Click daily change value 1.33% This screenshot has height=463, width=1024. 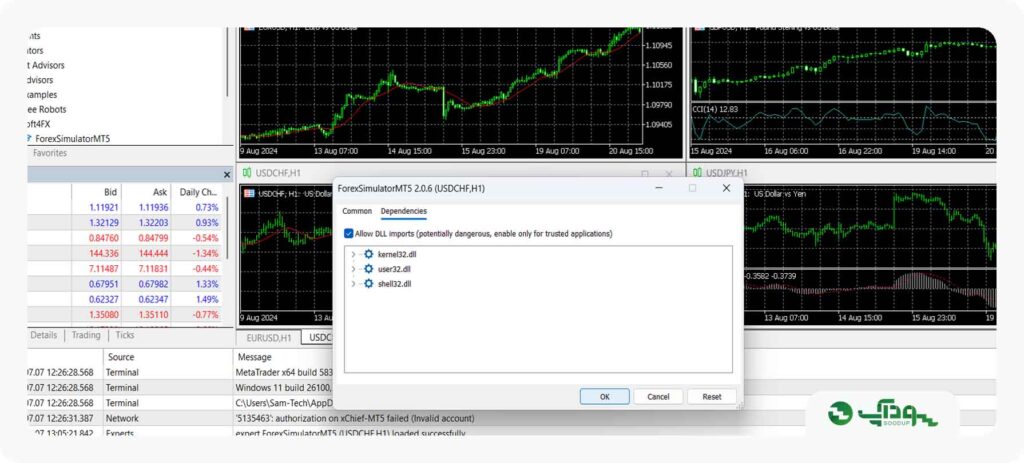click(x=207, y=284)
